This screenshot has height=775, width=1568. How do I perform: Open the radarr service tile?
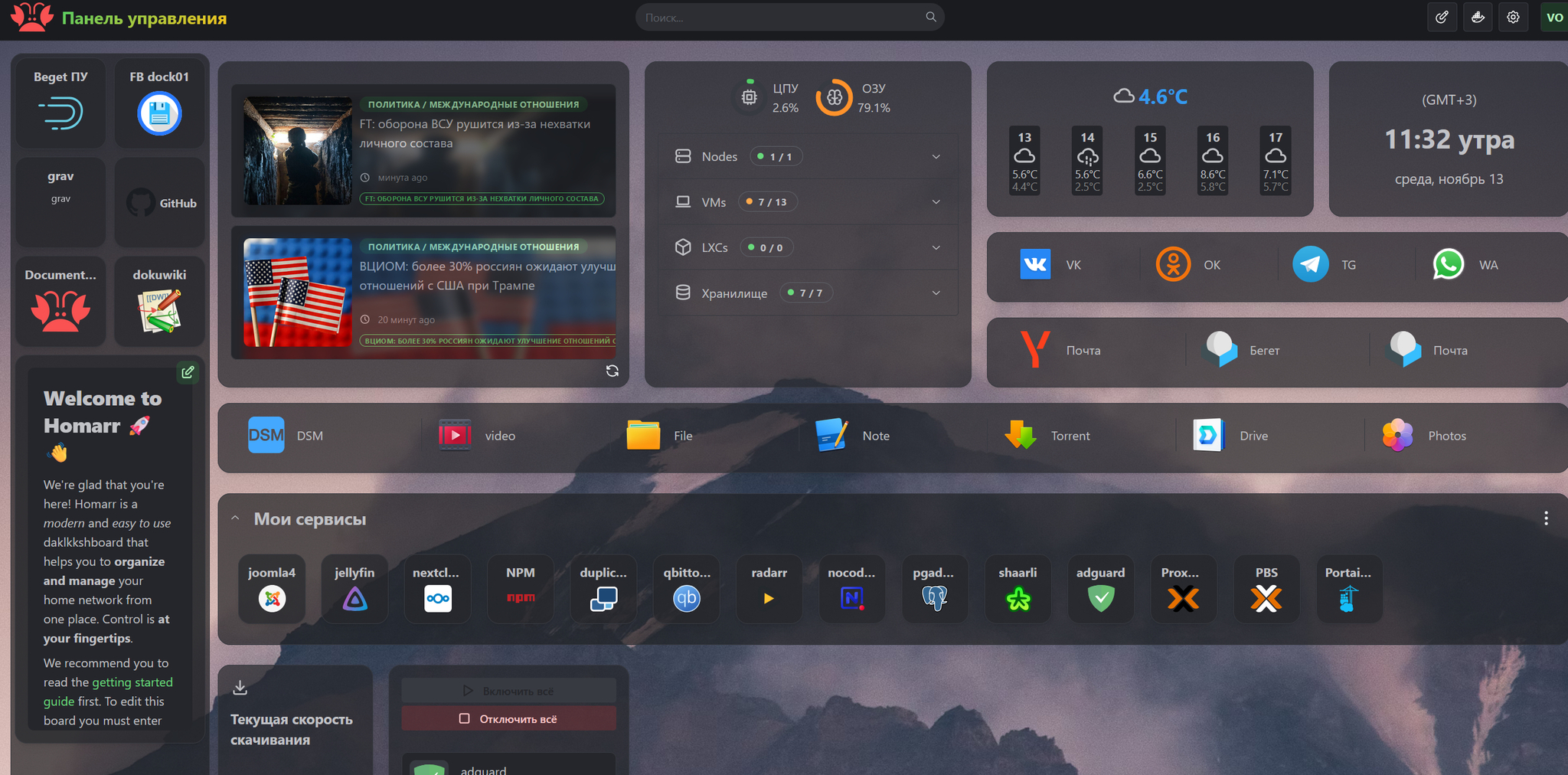[x=769, y=589]
